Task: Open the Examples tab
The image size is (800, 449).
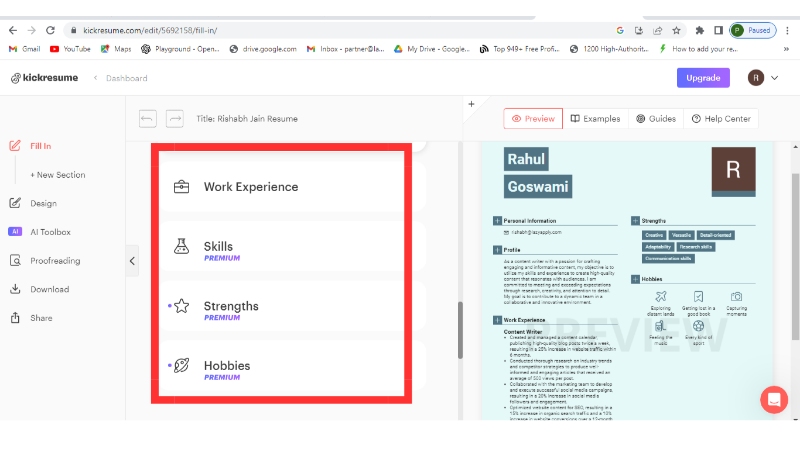Action: 595,119
